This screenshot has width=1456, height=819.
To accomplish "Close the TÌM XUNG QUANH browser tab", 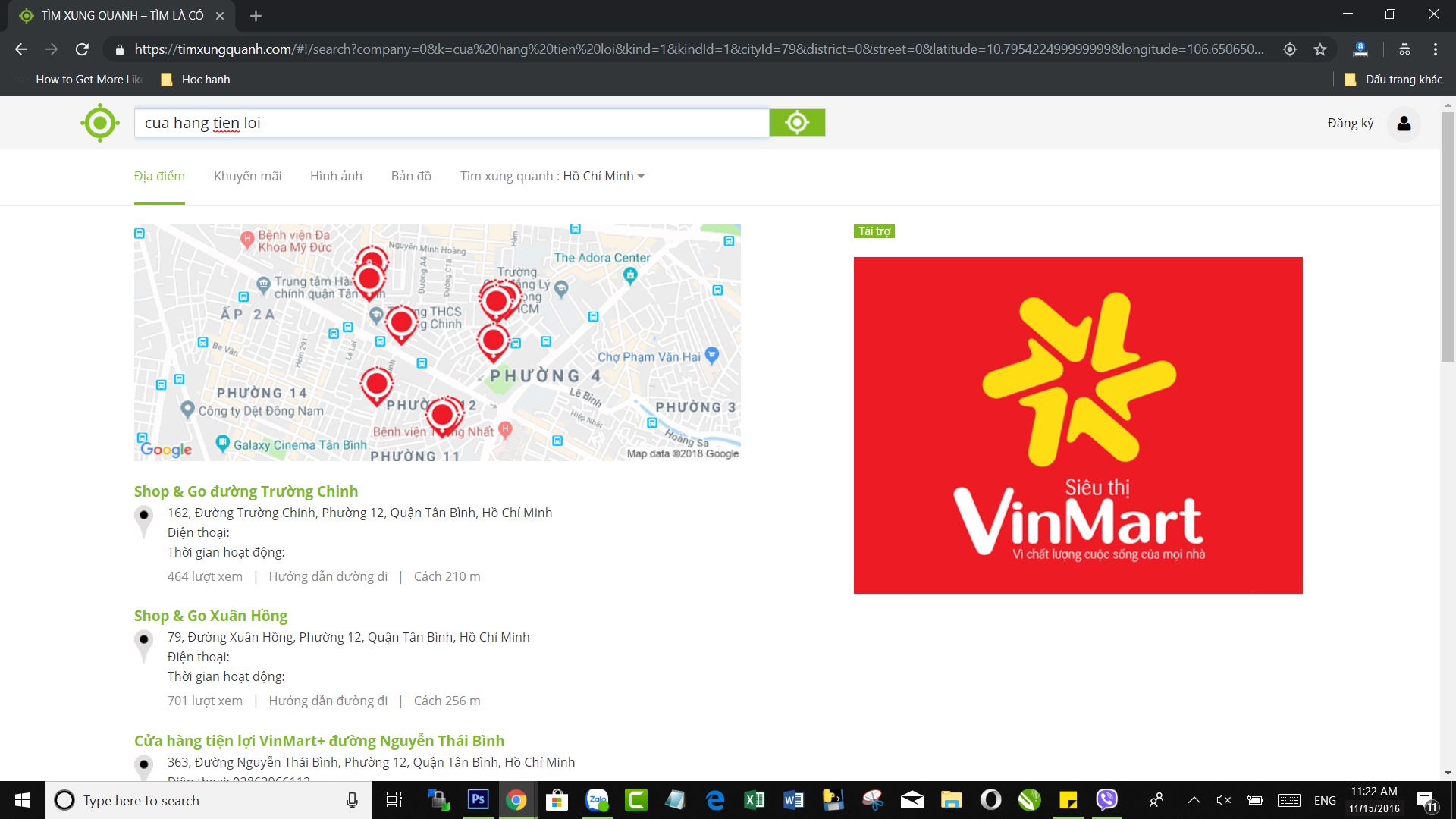I will pos(220,16).
